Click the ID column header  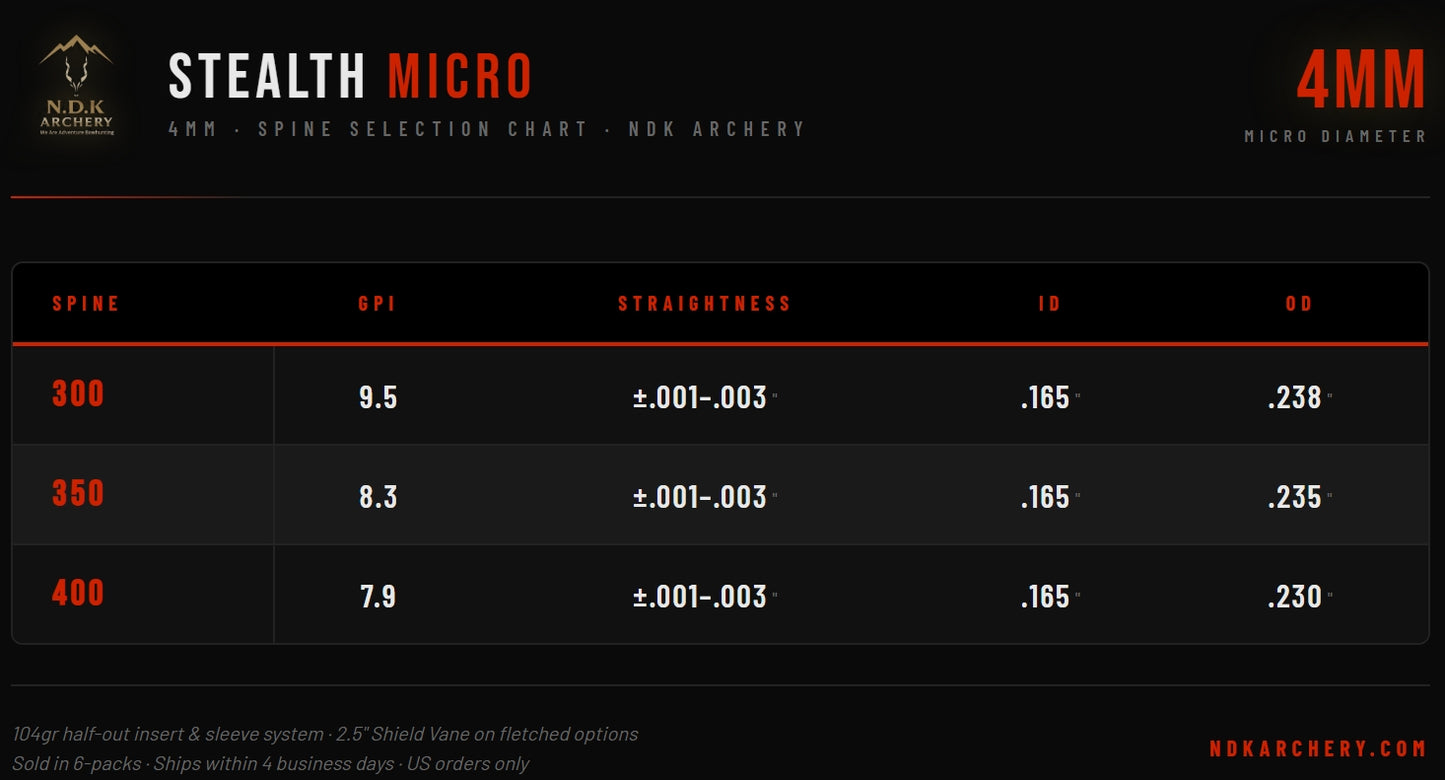(1050, 304)
